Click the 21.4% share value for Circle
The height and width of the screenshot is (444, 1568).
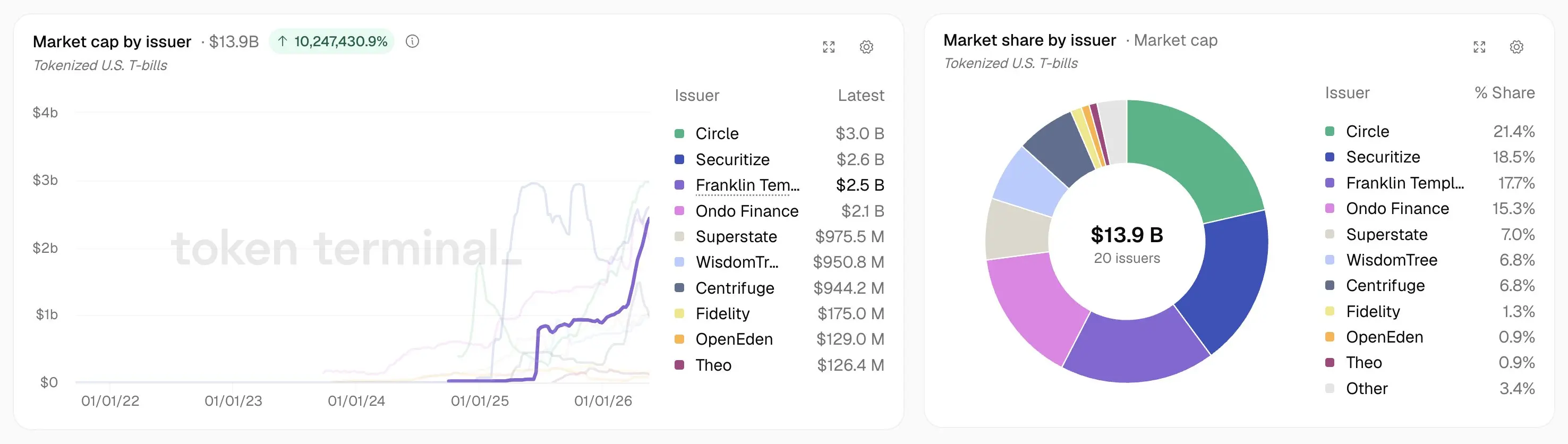[x=1514, y=131]
